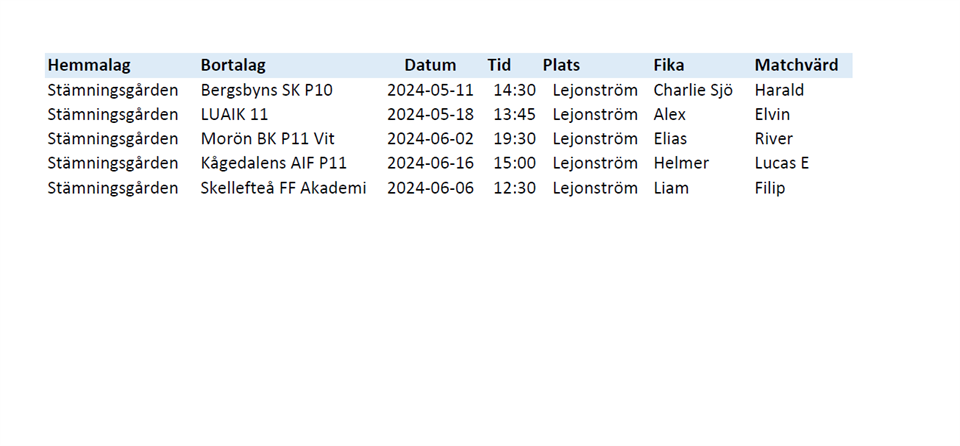The height and width of the screenshot is (446, 960).
Task: Click the Charlie Sjö fika cell
Action: (x=693, y=90)
